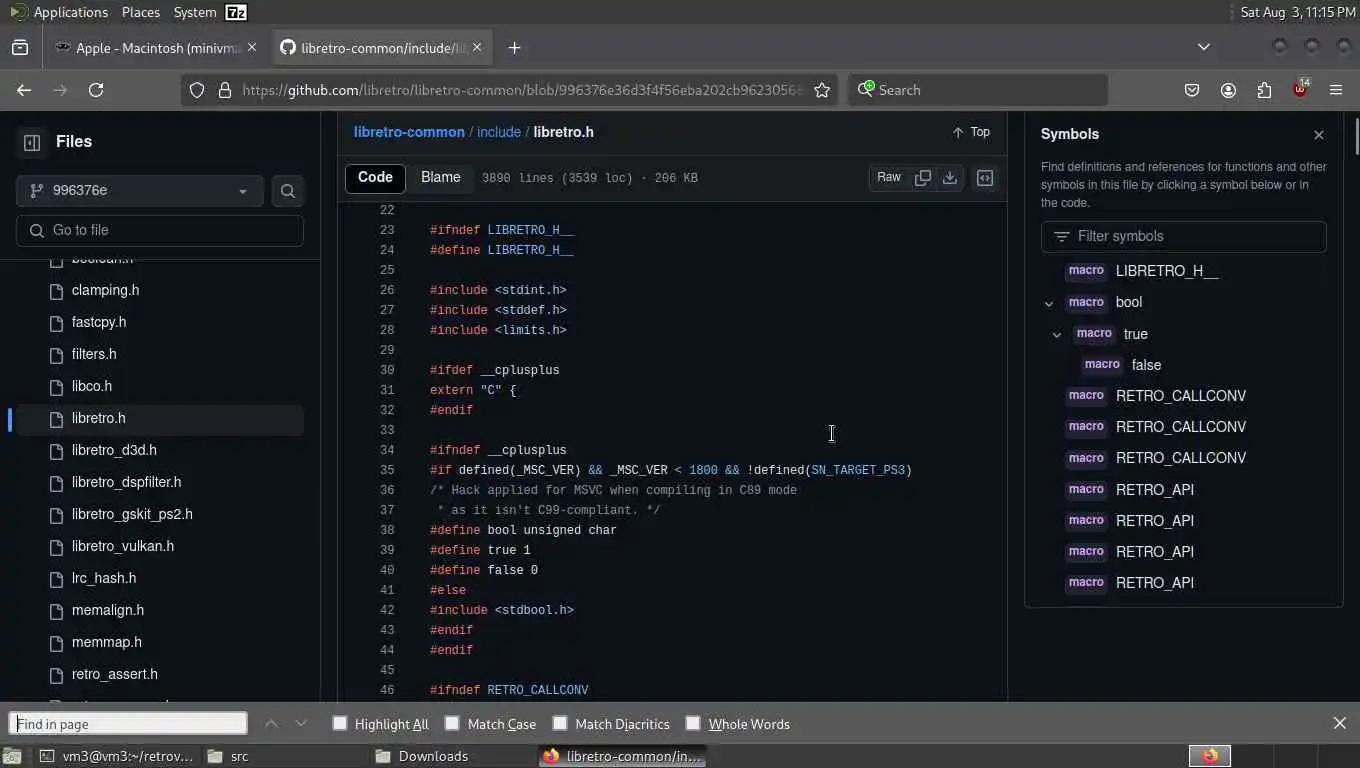This screenshot has width=1360, height=768.
Task: Open Firefox hamburger application menu
Action: (x=1336, y=90)
